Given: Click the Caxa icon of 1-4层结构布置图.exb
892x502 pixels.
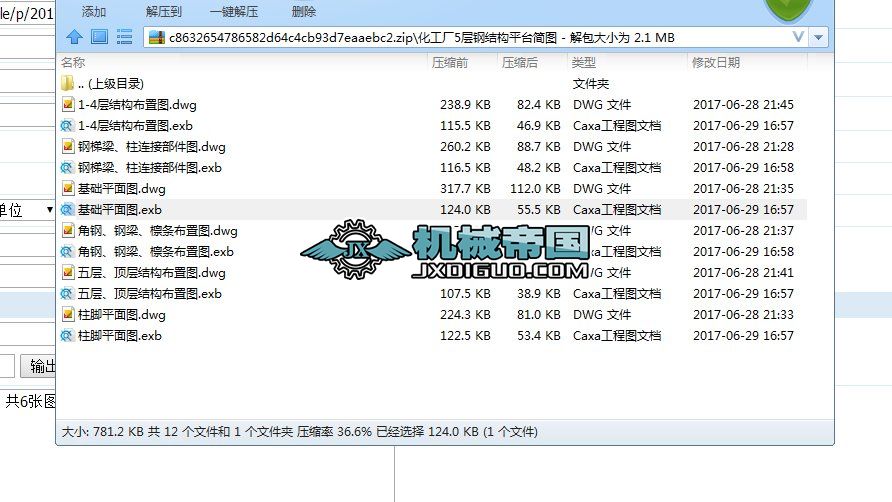Looking at the screenshot, I should pos(67,126).
